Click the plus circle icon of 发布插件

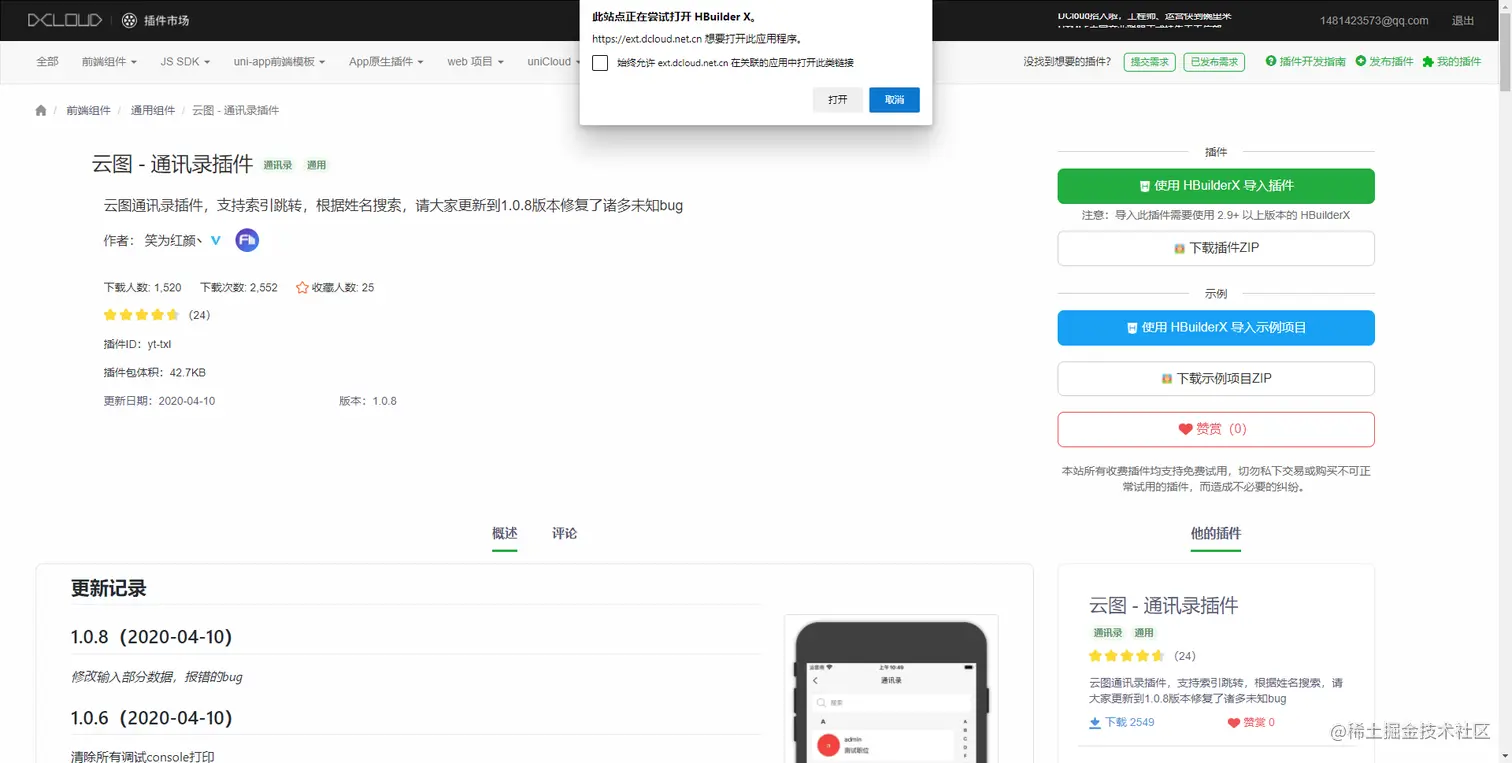(x=1361, y=61)
